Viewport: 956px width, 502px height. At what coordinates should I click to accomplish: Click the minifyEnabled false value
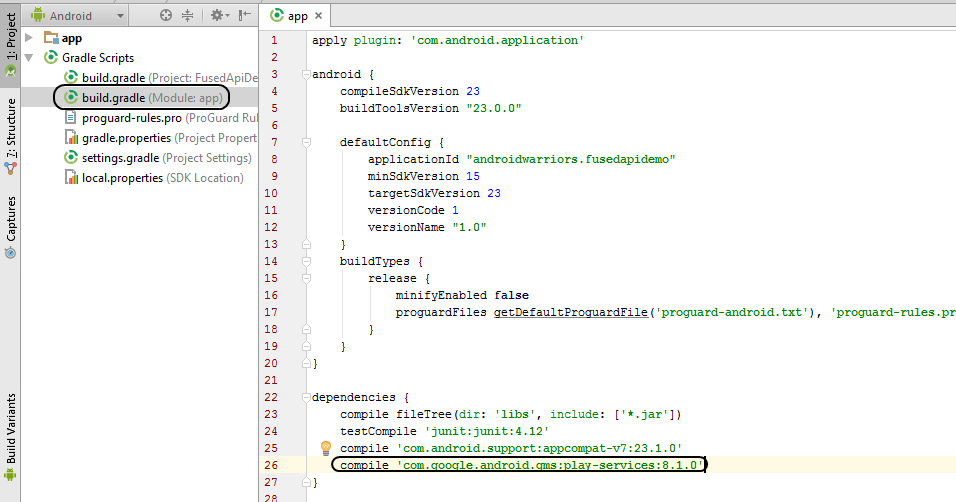512,295
